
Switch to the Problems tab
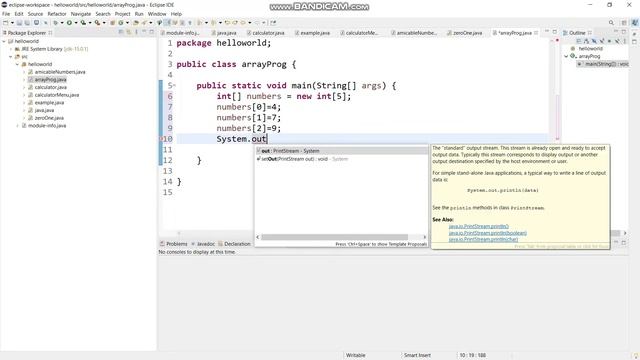click(x=174, y=244)
